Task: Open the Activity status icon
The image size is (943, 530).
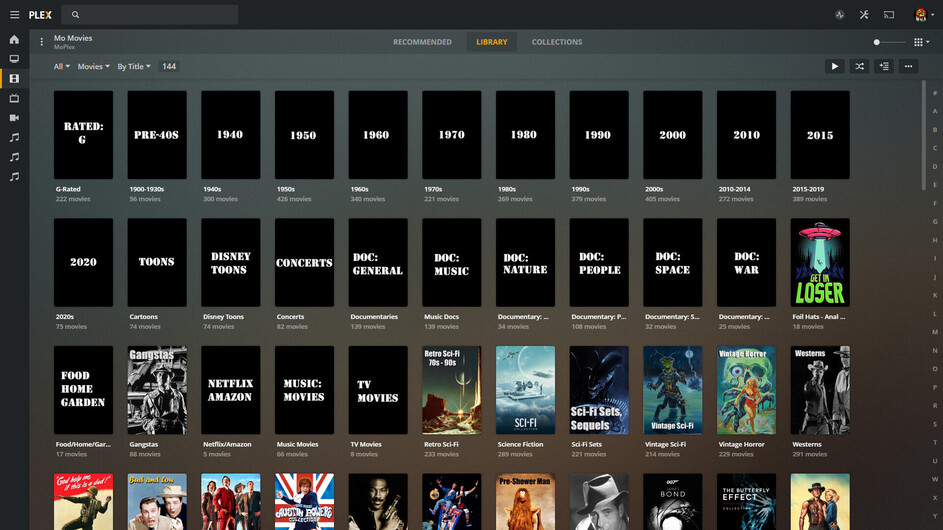Action: pyautogui.click(x=840, y=14)
